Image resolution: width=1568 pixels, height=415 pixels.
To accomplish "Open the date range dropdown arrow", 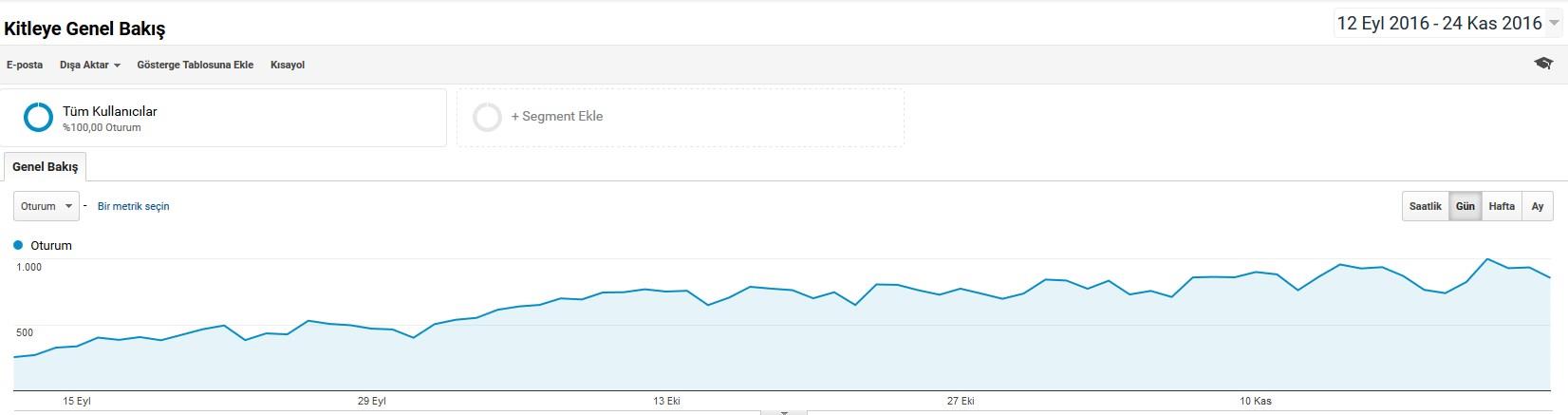I will [1554, 24].
